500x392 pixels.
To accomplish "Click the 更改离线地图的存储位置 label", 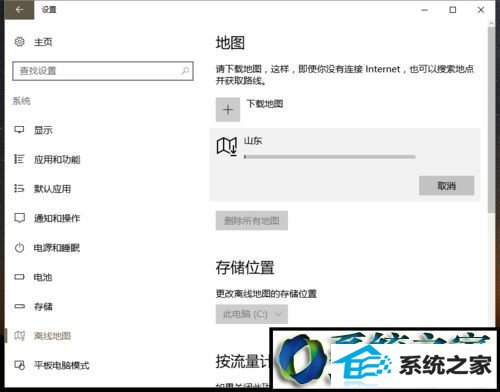I will pos(266,294).
